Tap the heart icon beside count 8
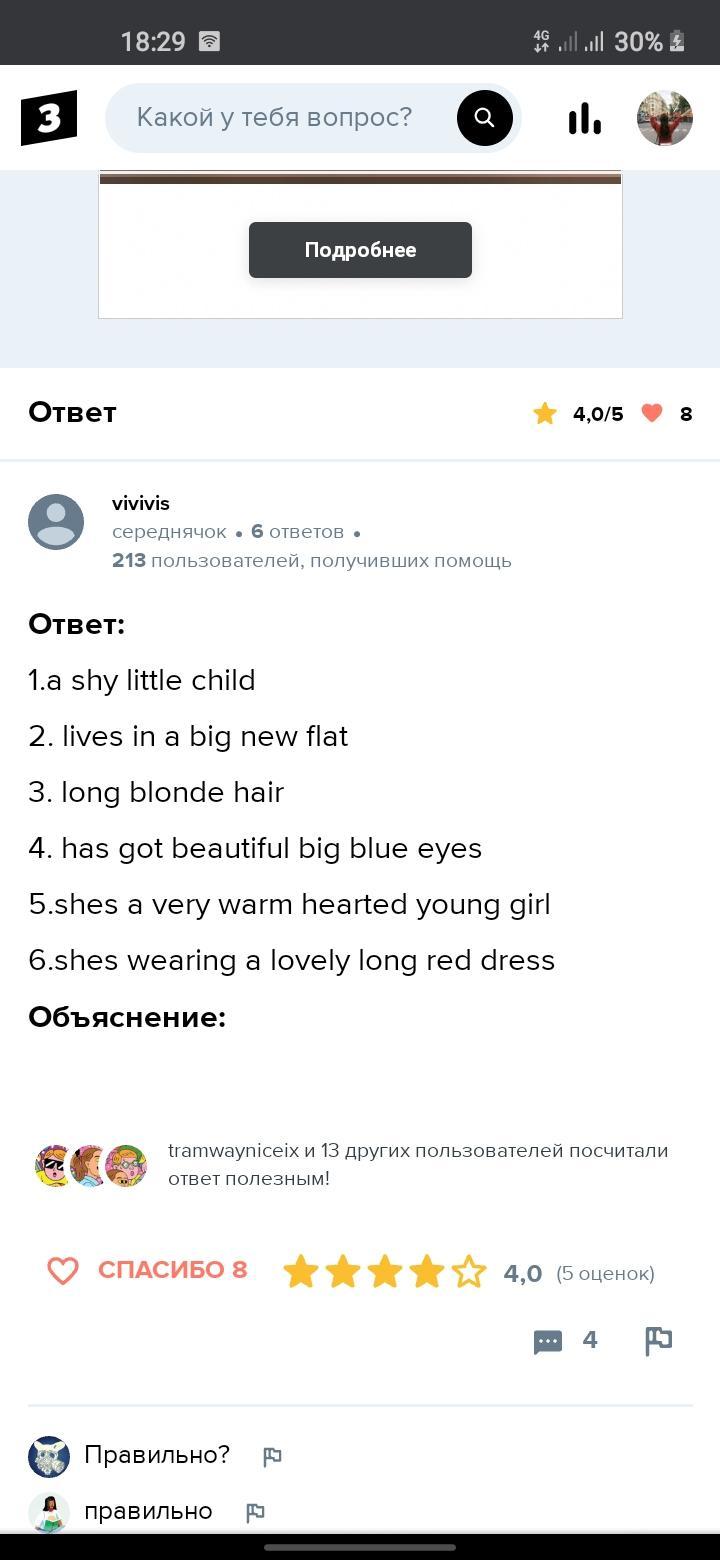 [652, 413]
